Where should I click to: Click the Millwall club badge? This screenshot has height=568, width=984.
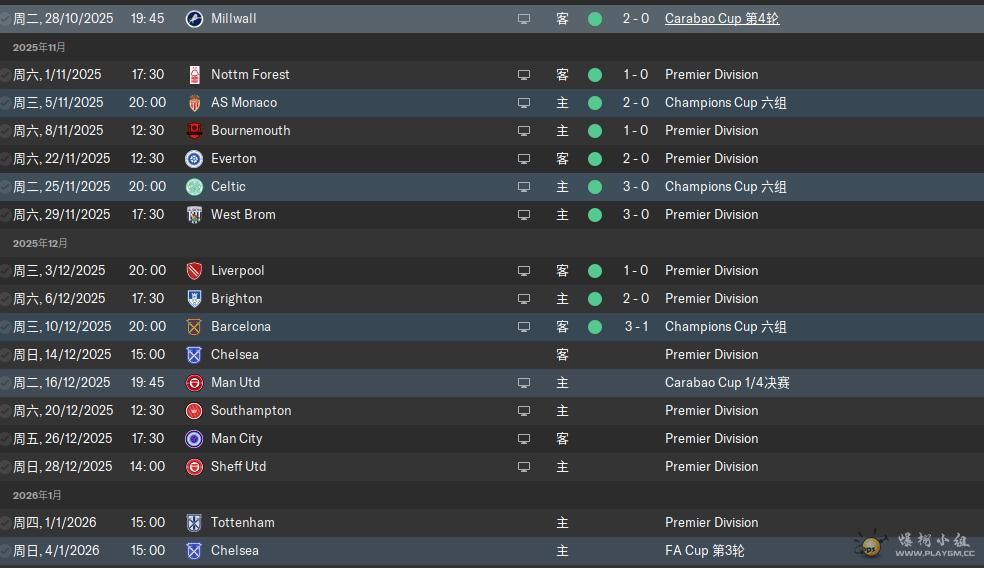[194, 19]
